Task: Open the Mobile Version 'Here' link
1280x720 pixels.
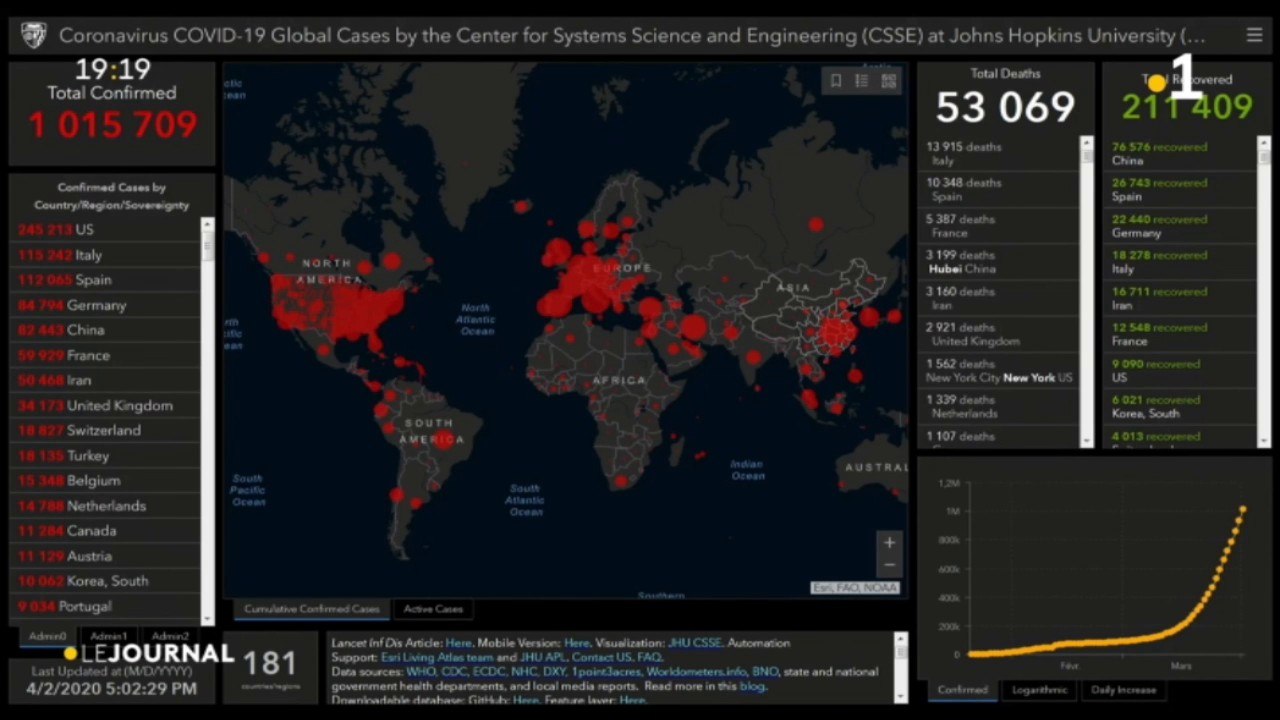Action: click(x=577, y=643)
